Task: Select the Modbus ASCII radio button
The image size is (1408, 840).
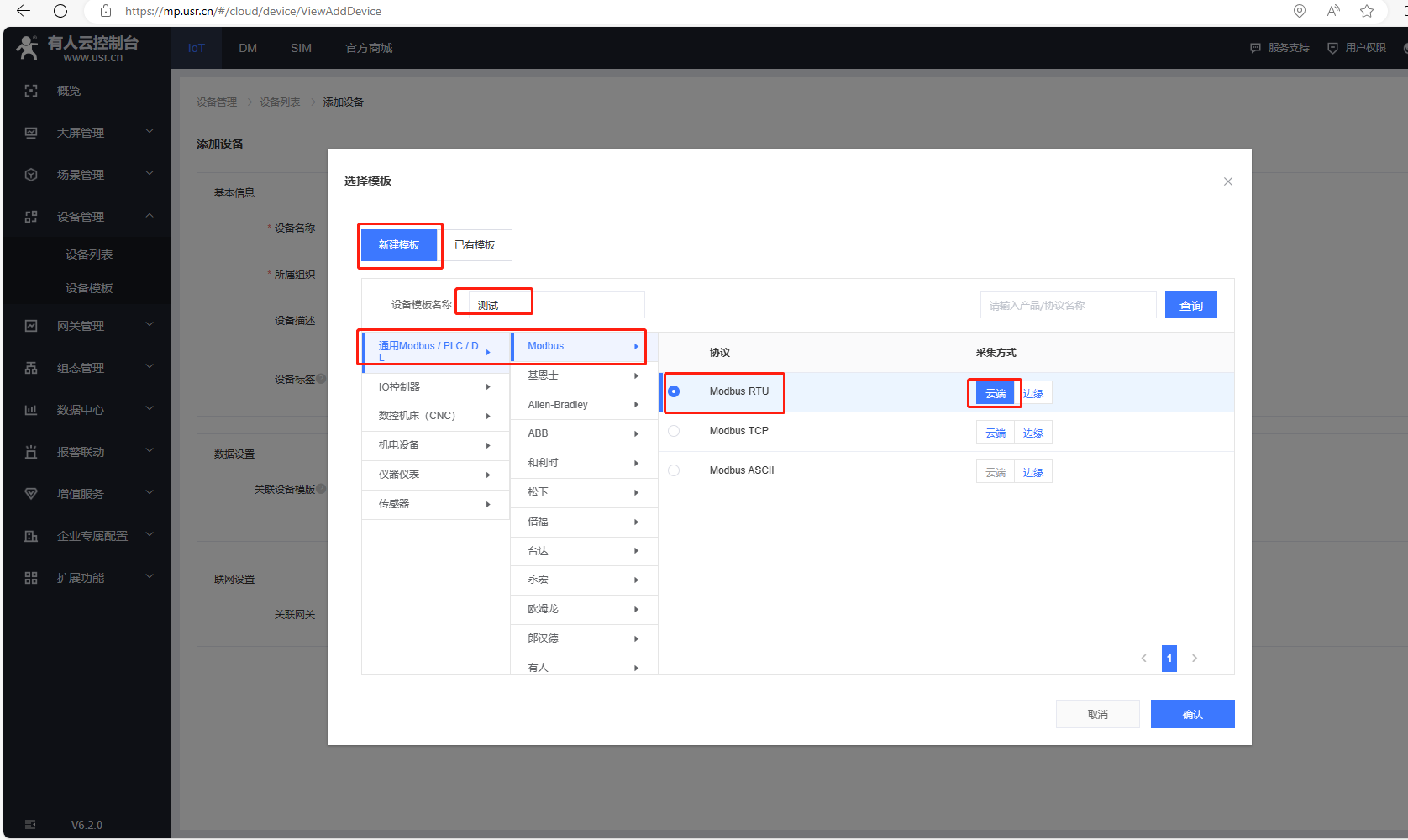Action: pyautogui.click(x=674, y=470)
